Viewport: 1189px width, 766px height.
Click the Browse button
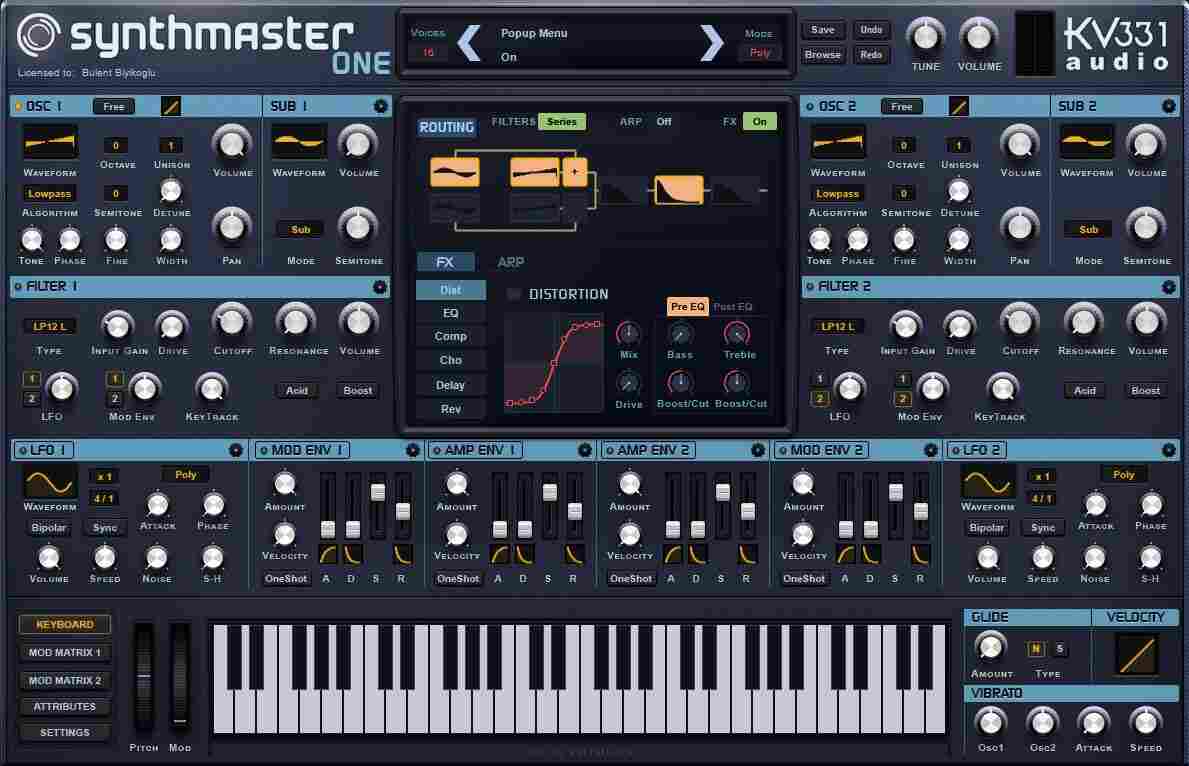[x=822, y=55]
